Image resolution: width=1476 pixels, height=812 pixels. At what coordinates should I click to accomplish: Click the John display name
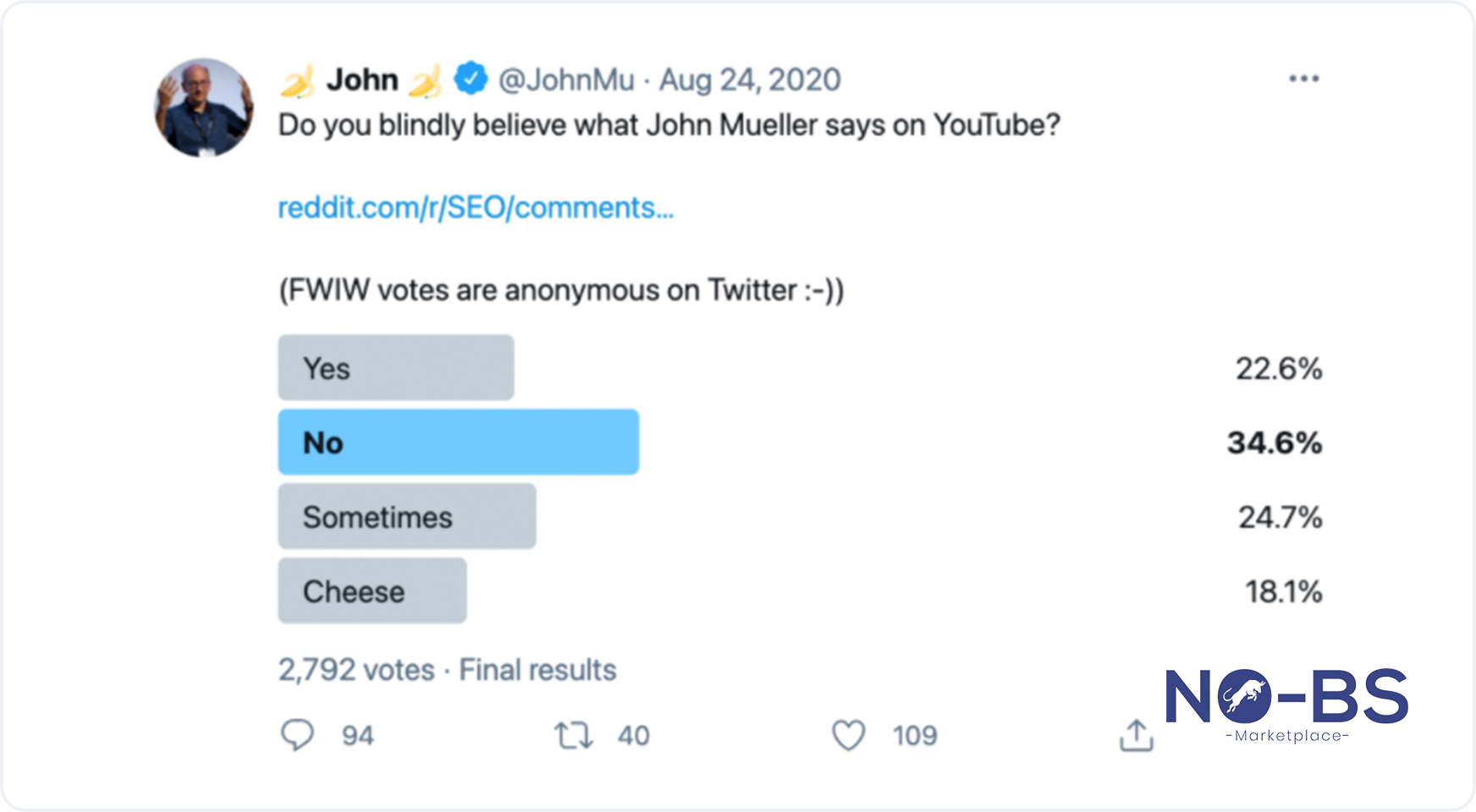tap(362, 80)
